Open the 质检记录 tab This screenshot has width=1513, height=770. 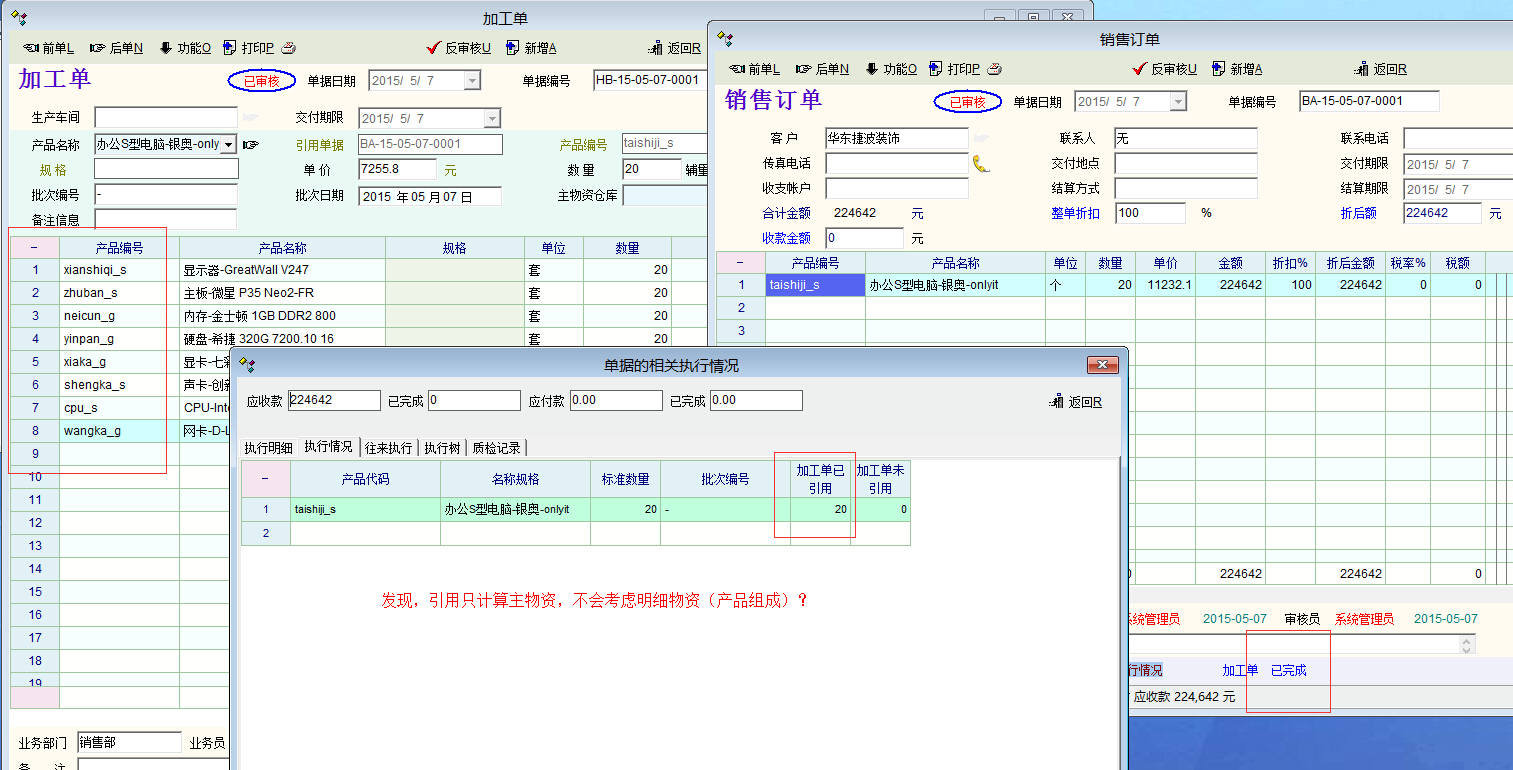[x=497, y=448]
